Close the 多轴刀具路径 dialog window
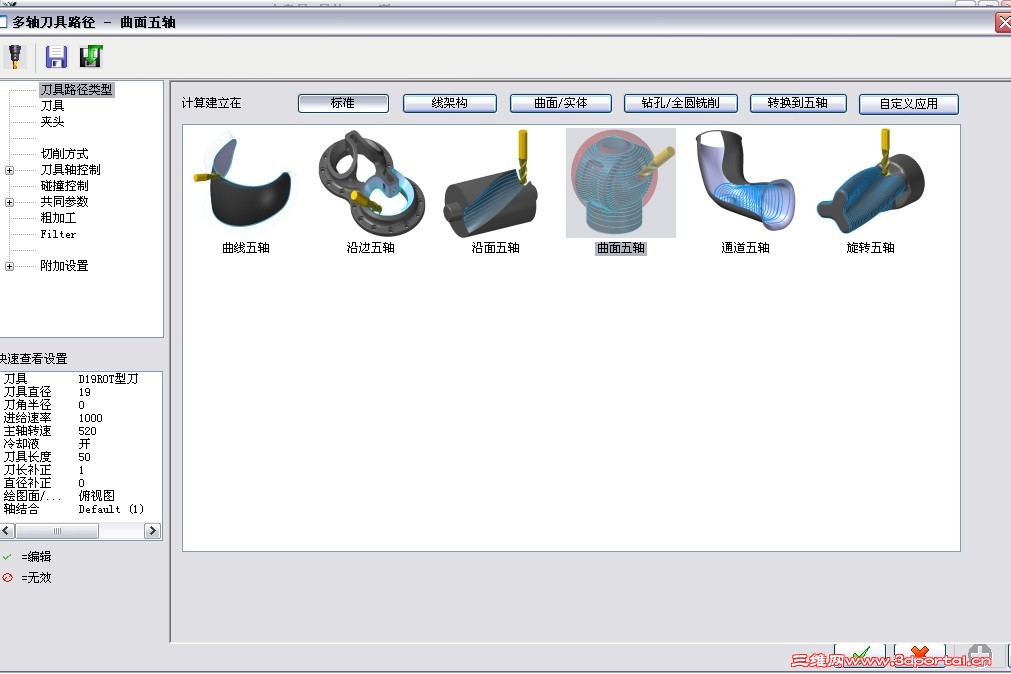 click(x=1003, y=23)
